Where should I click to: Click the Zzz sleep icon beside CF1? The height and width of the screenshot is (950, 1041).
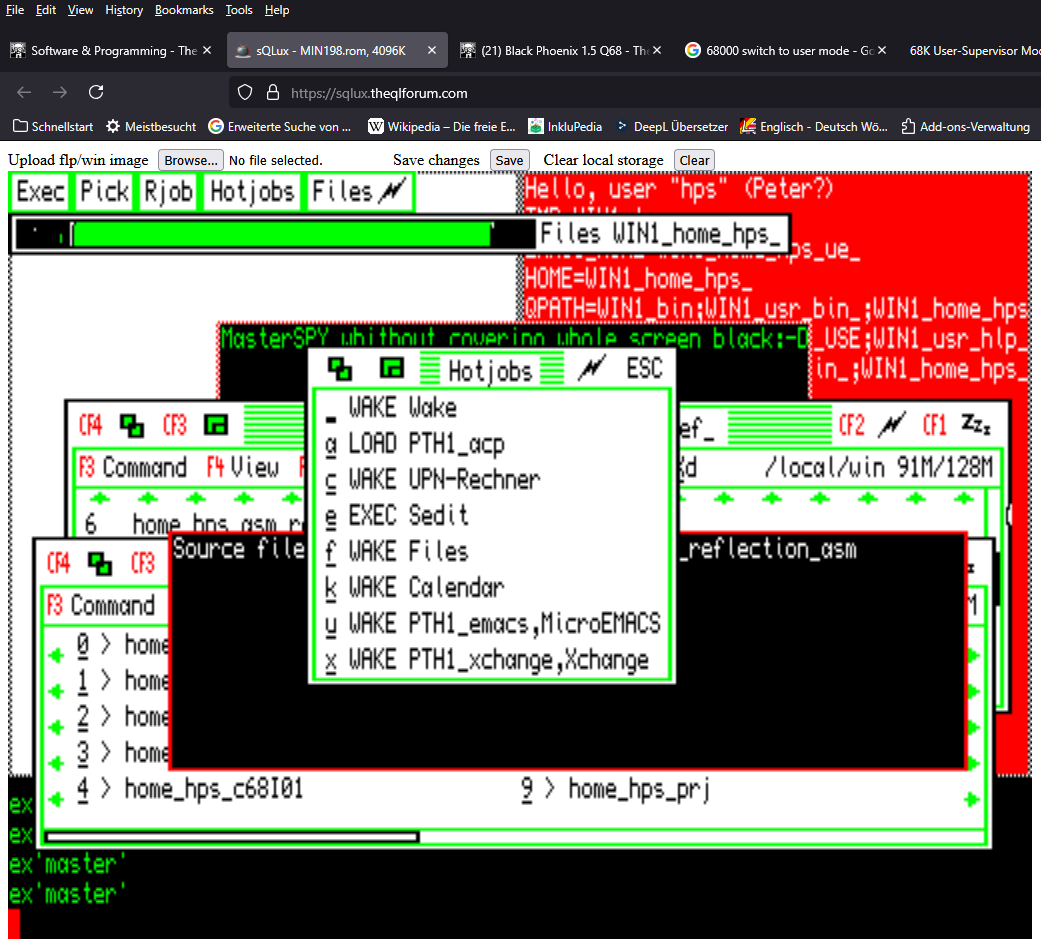pyautogui.click(x=976, y=424)
